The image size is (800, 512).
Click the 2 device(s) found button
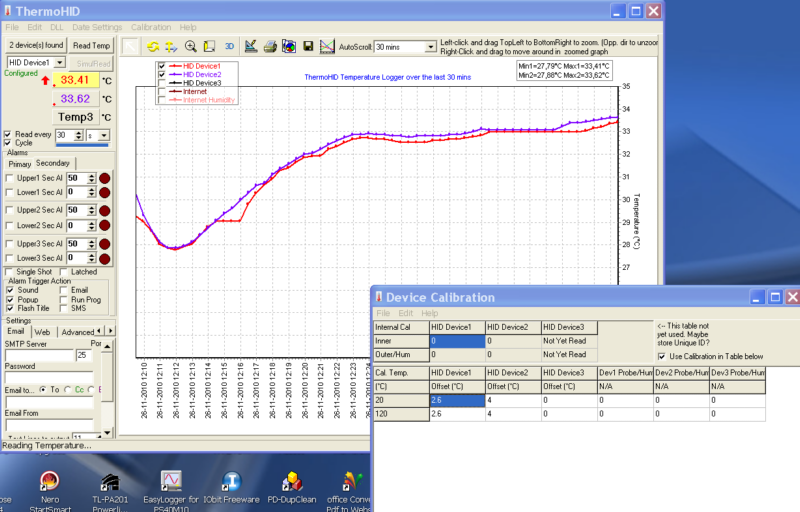click(35, 45)
